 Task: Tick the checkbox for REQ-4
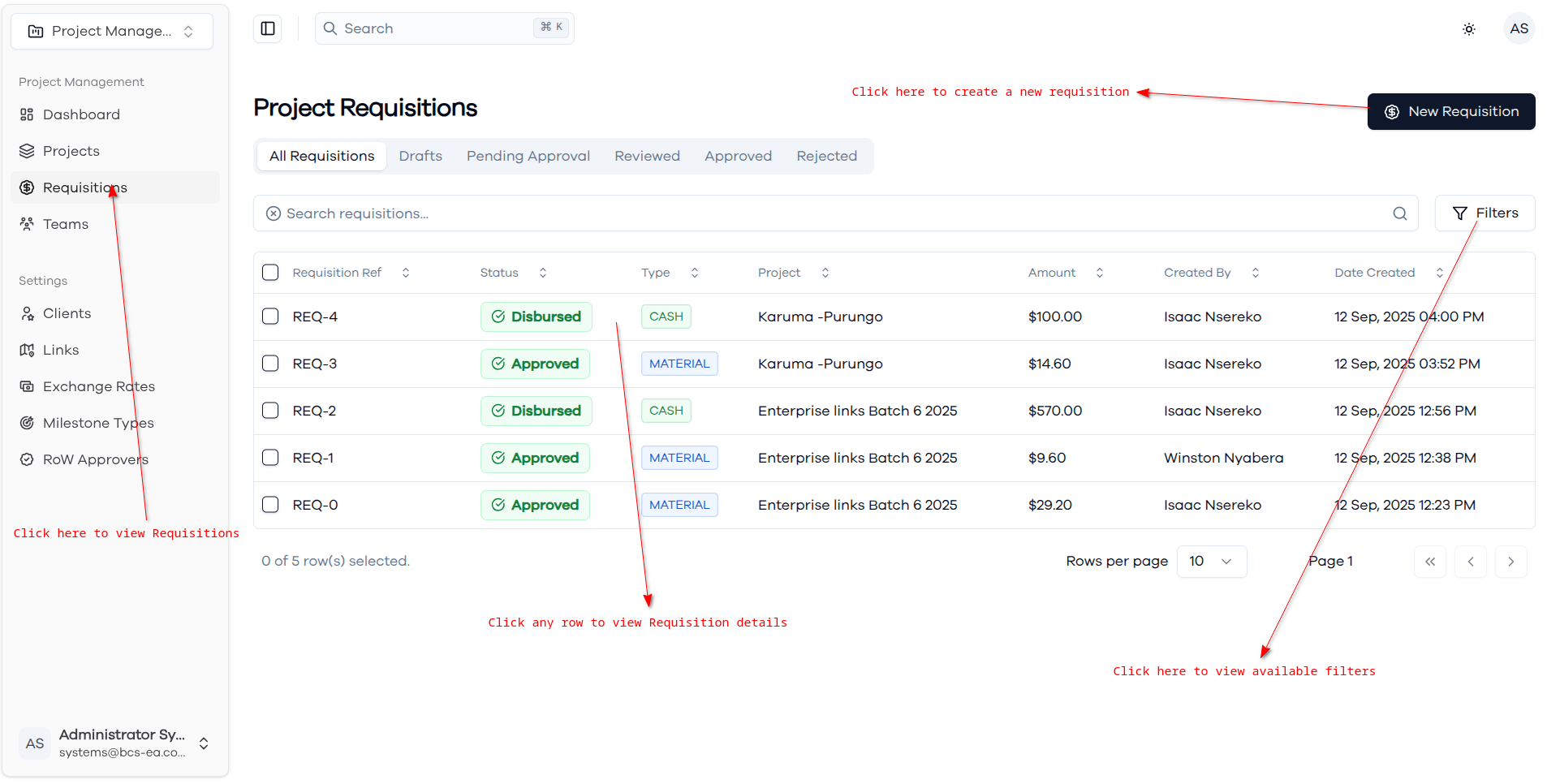[270, 317]
